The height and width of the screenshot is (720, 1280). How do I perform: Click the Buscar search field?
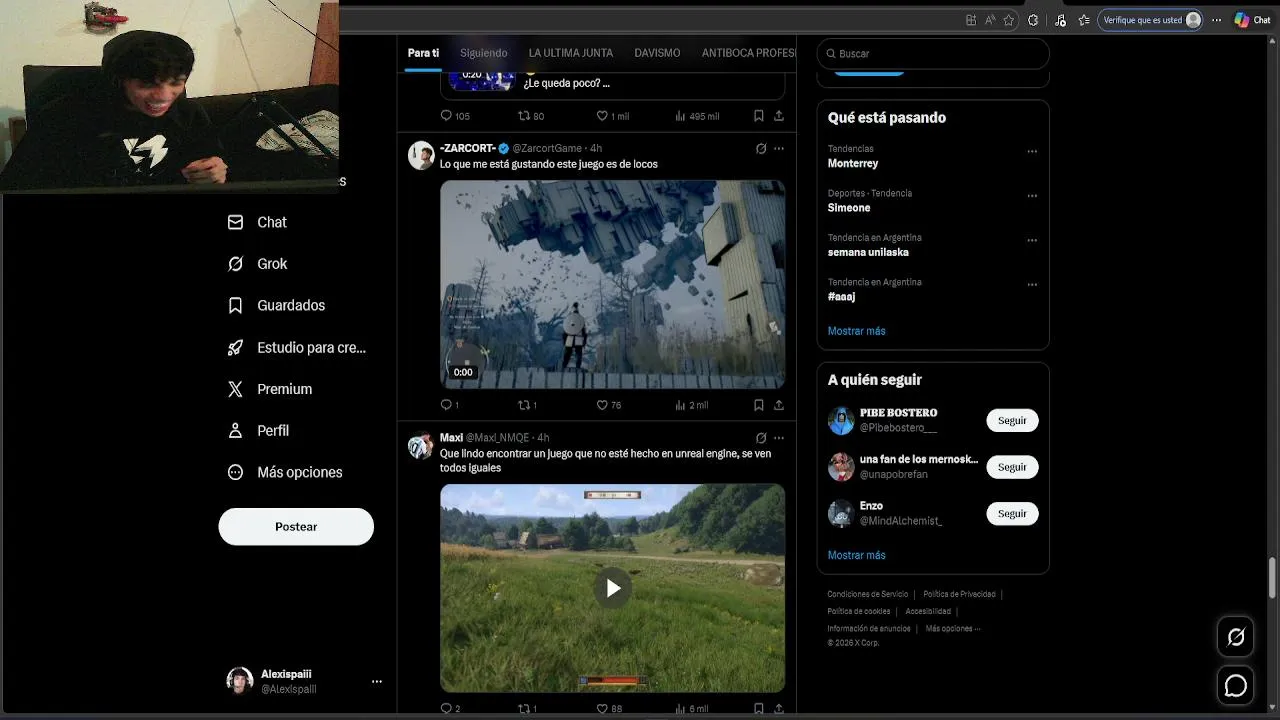[x=933, y=53]
